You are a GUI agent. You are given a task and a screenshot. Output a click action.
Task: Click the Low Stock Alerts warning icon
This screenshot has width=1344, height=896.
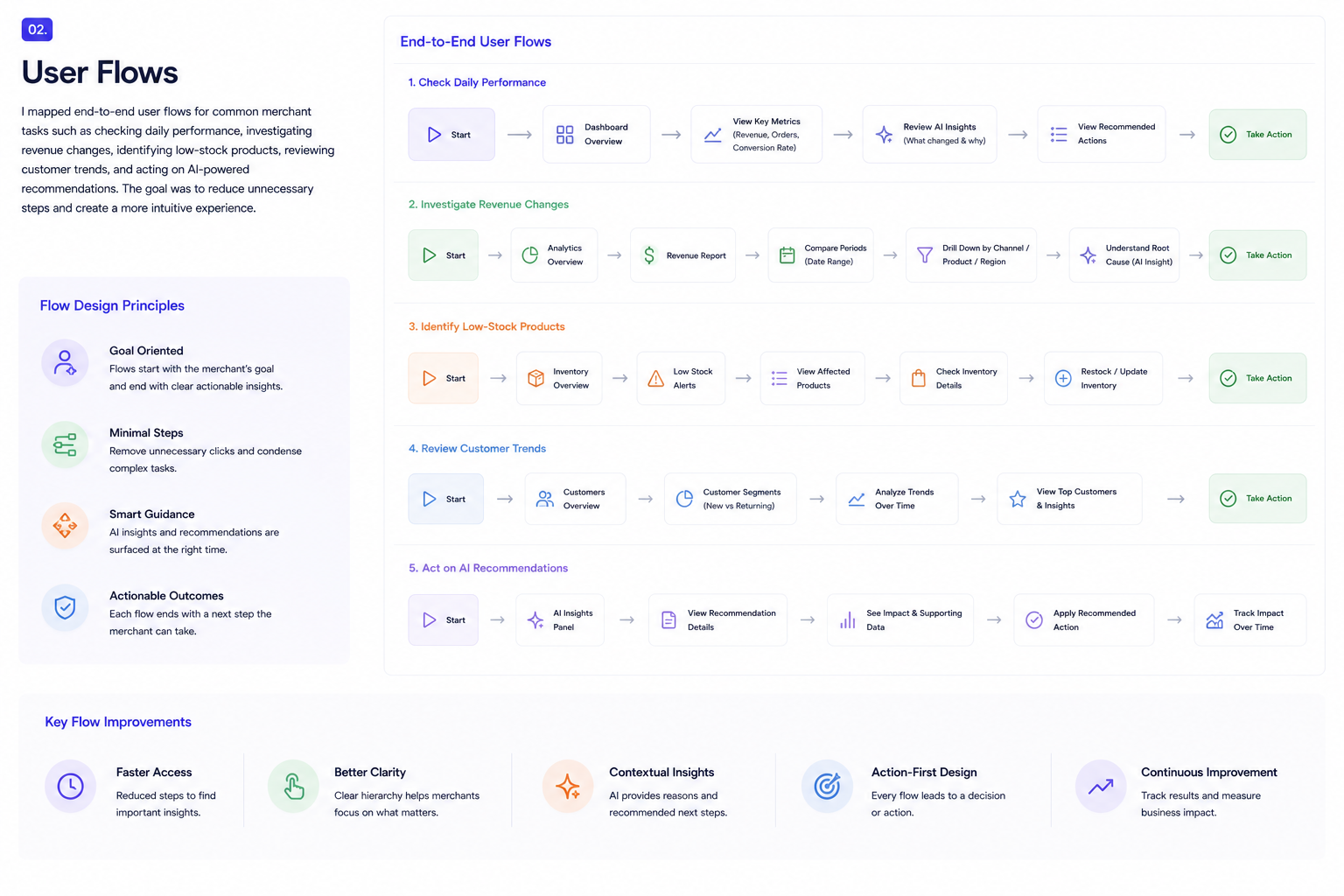(x=656, y=378)
